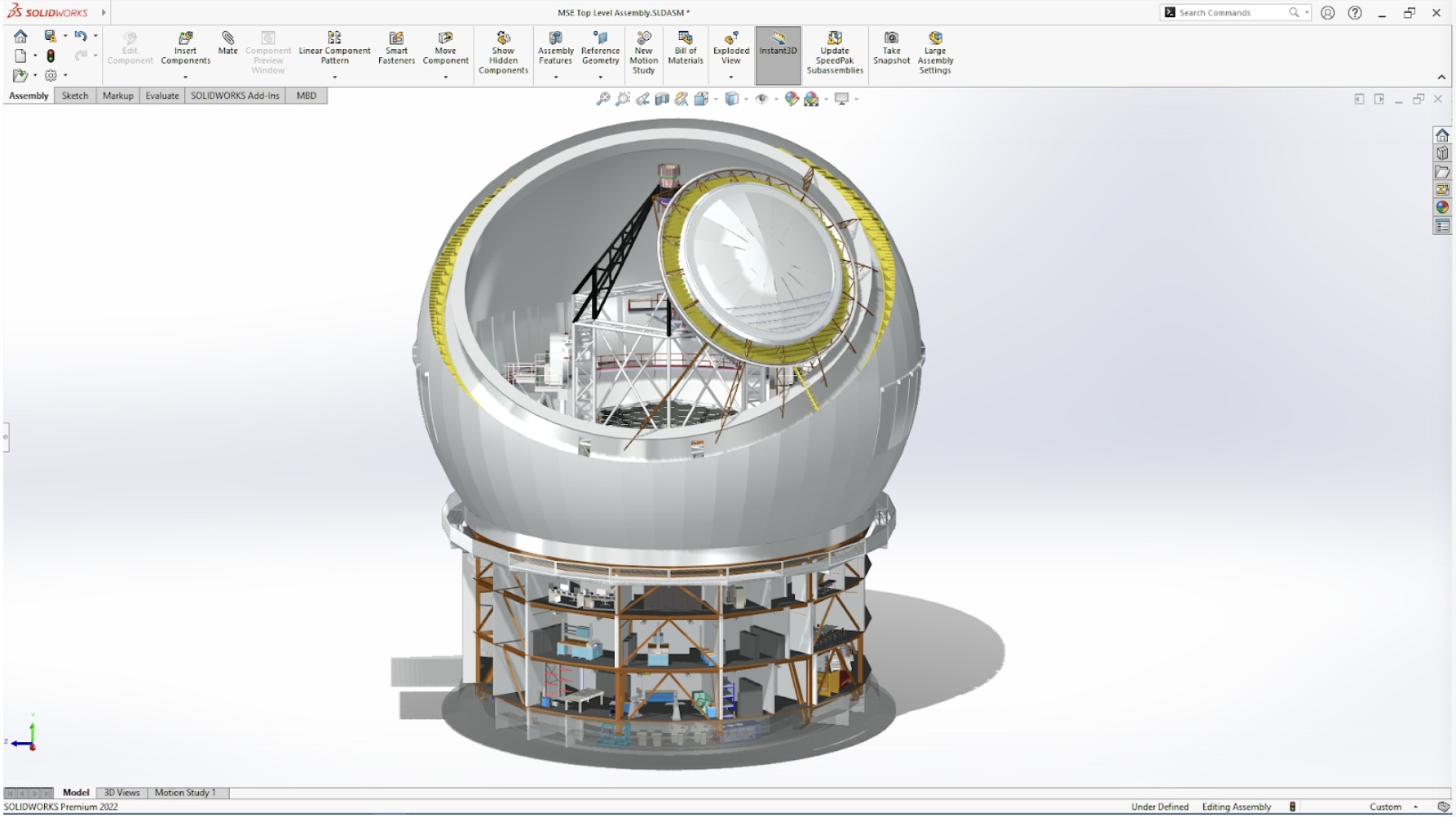Expand the Insert Components dropdown arrow
Screen dimensions: 1456x817
185,75
